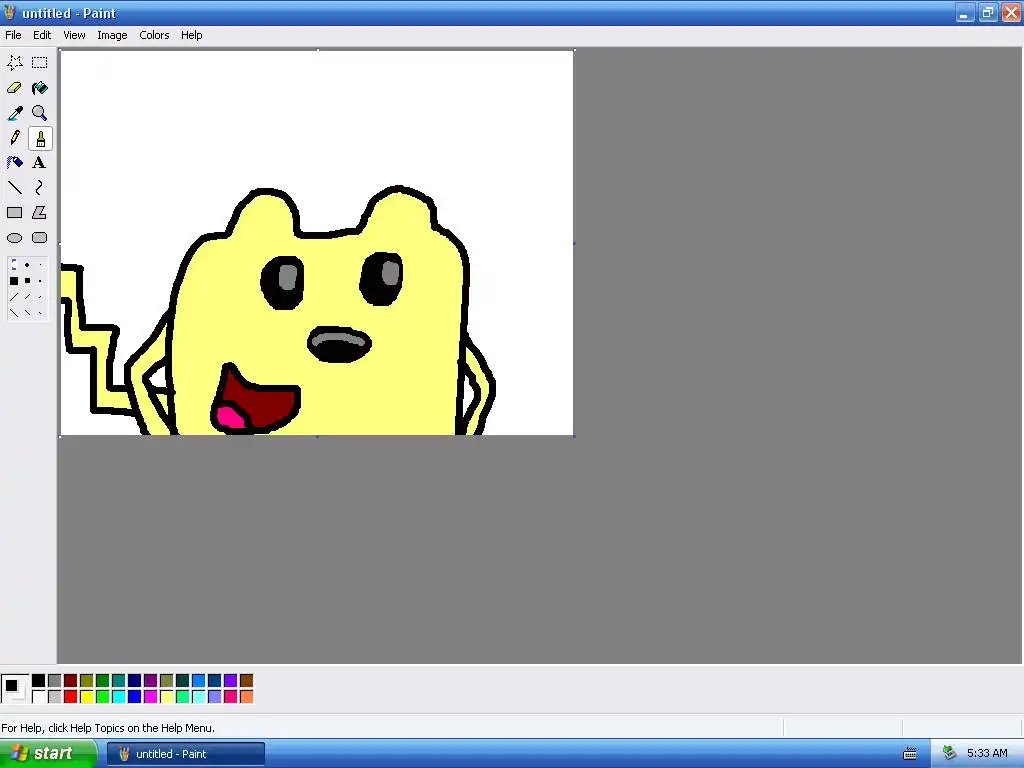Pick the medium round brush shape
The height and width of the screenshot is (768, 1024).
click(x=27, y=265)
